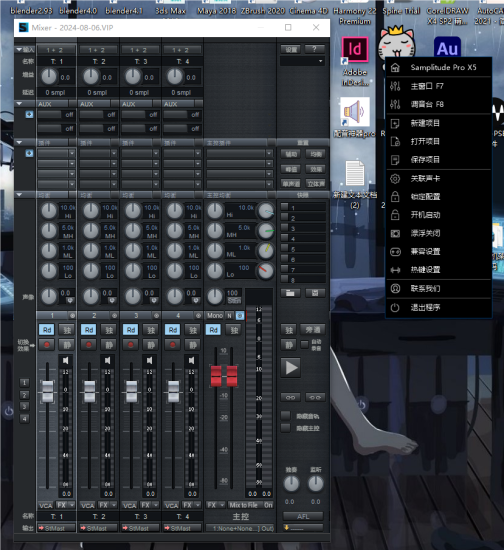Image resolution: width=504 pixels, height=550 pixels.
Task: Toggle the Mono button on master
Action: [x=215, y=316]
